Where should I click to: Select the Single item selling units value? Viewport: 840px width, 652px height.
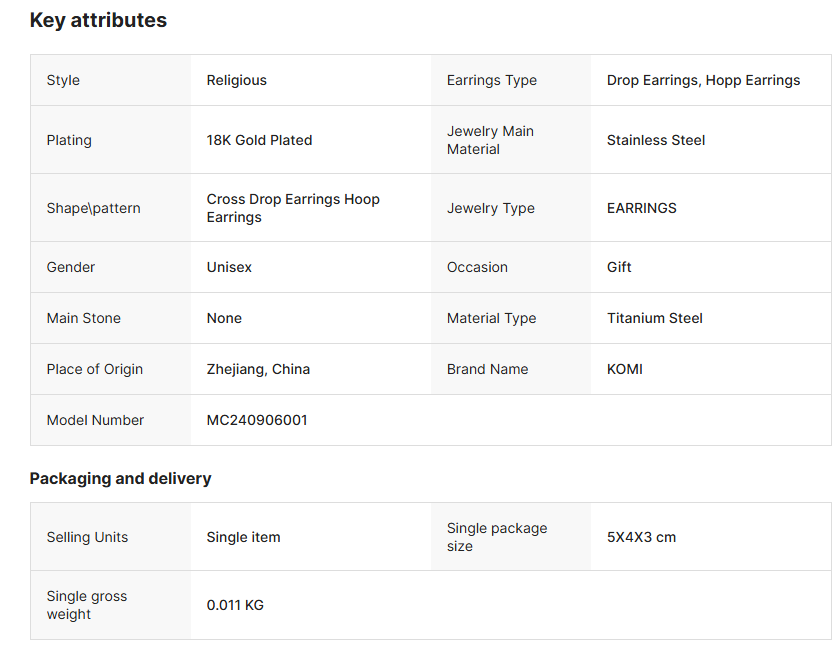243,537
